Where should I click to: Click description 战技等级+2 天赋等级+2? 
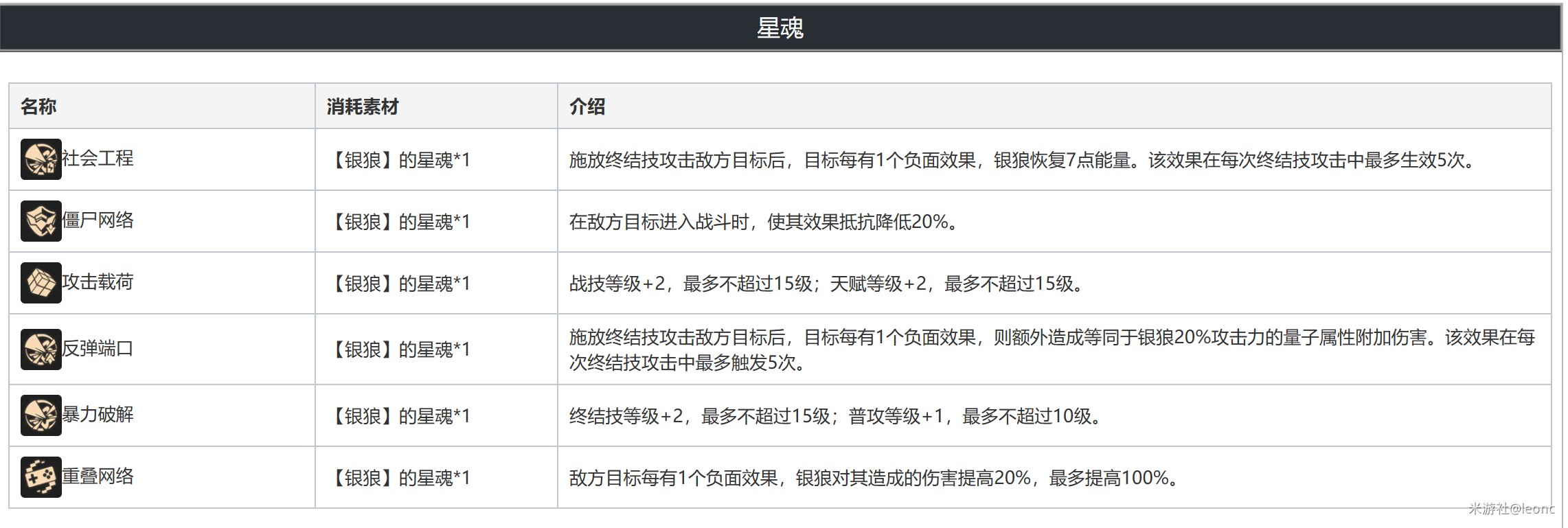point(827,284)
